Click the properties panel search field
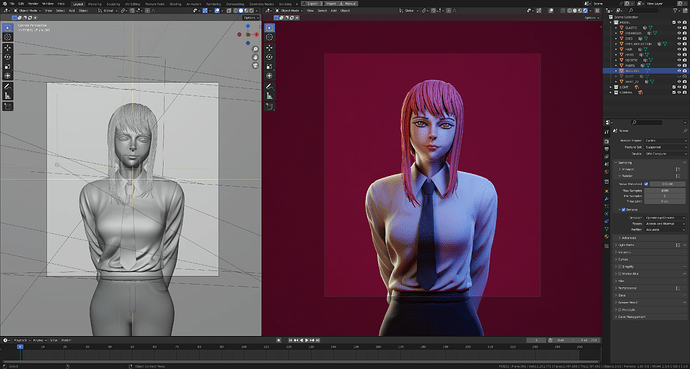Image resolution: width=690 pixels, height=369 pixels. tap(646, 122)
